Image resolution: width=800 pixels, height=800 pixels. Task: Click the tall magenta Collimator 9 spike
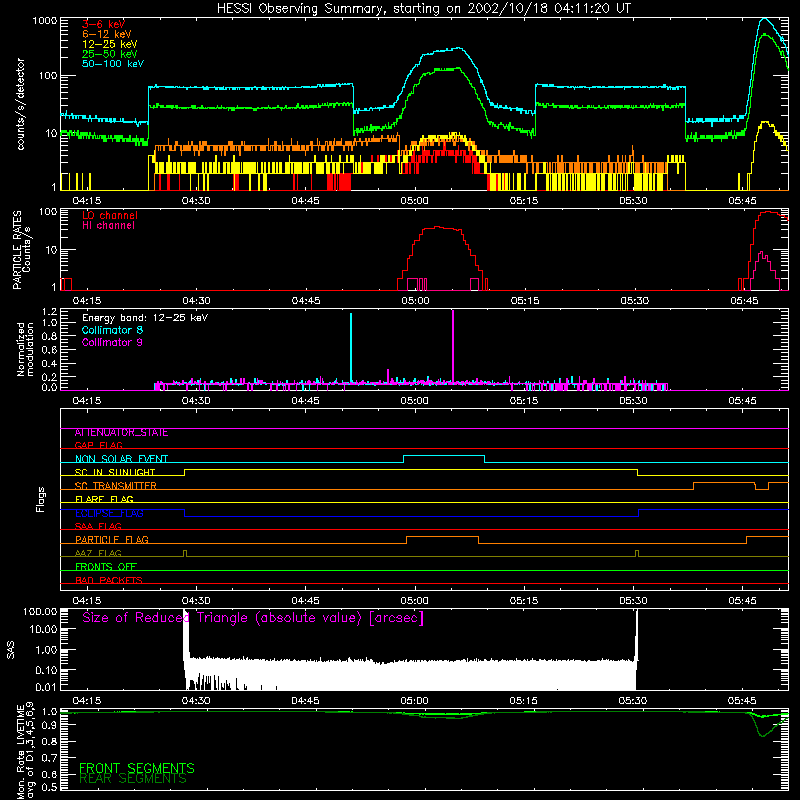click(453, 345)
